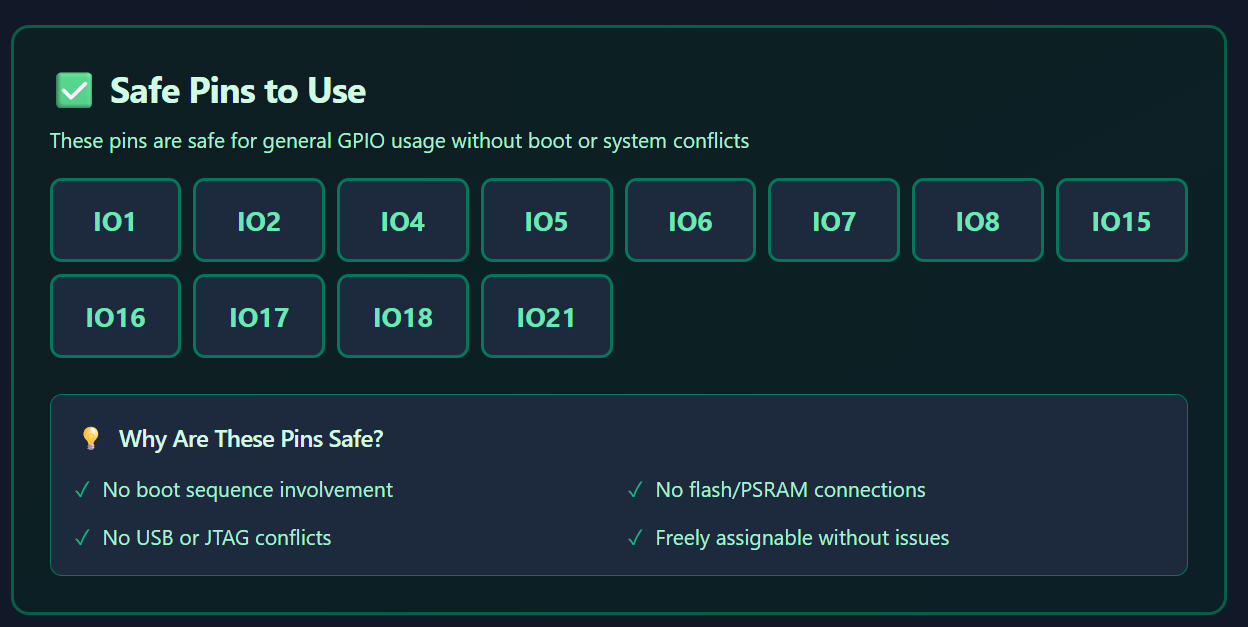Choose the IO15 pin button
1248x627 pixels.
click(1121, 220)
